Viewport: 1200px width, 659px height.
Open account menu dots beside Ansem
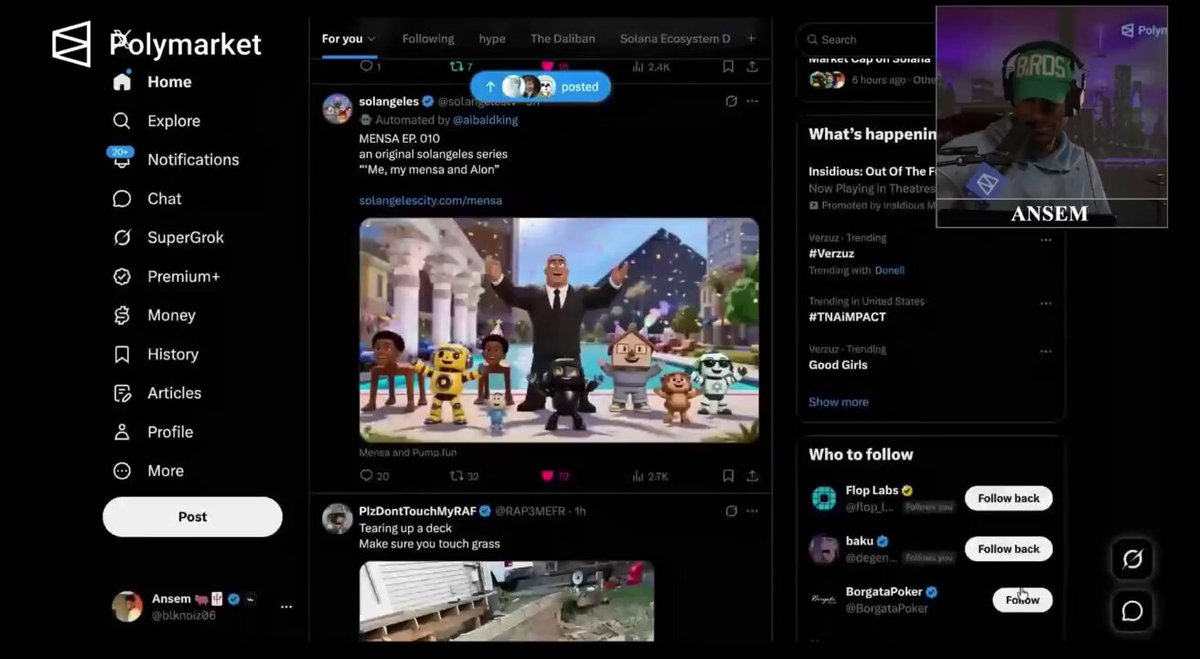pos(287,607)
